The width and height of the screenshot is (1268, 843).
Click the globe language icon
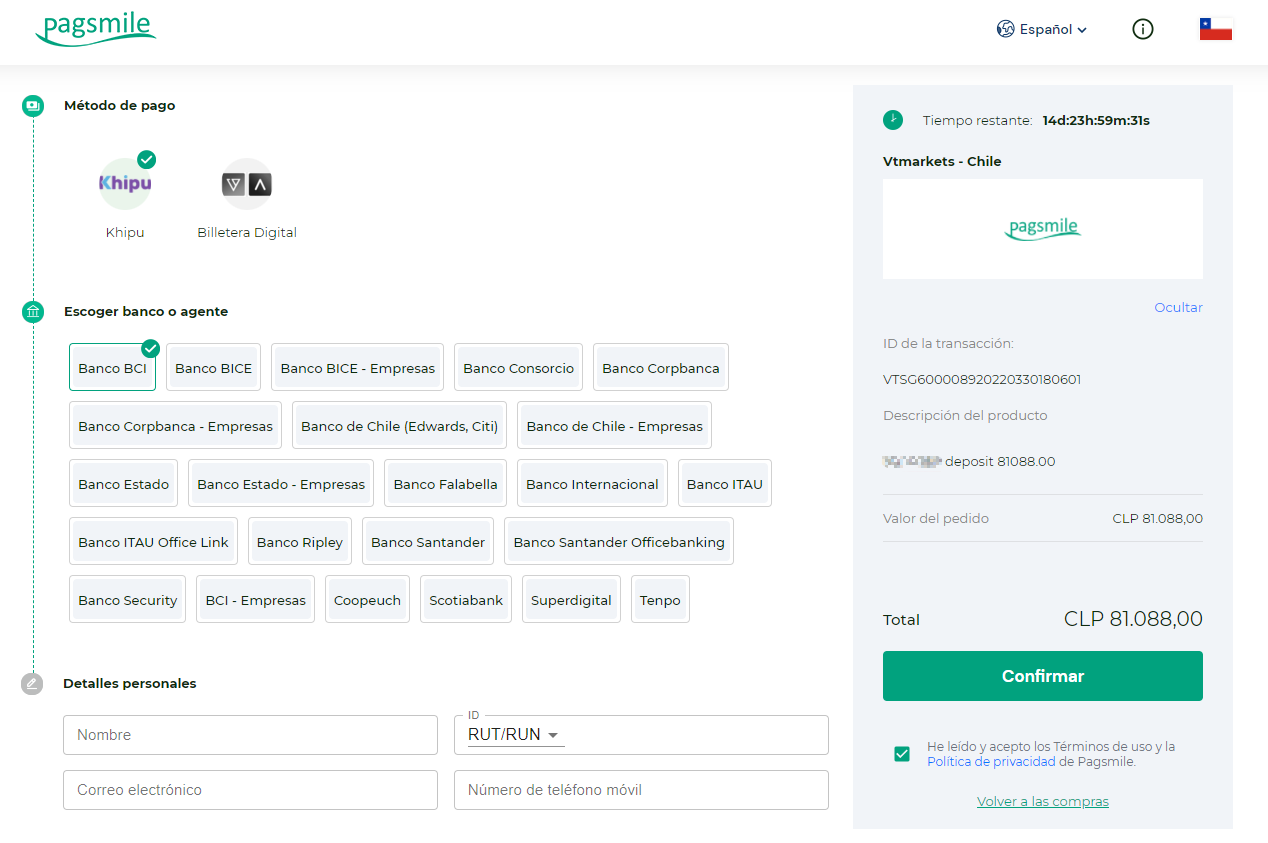[1005, 30]
